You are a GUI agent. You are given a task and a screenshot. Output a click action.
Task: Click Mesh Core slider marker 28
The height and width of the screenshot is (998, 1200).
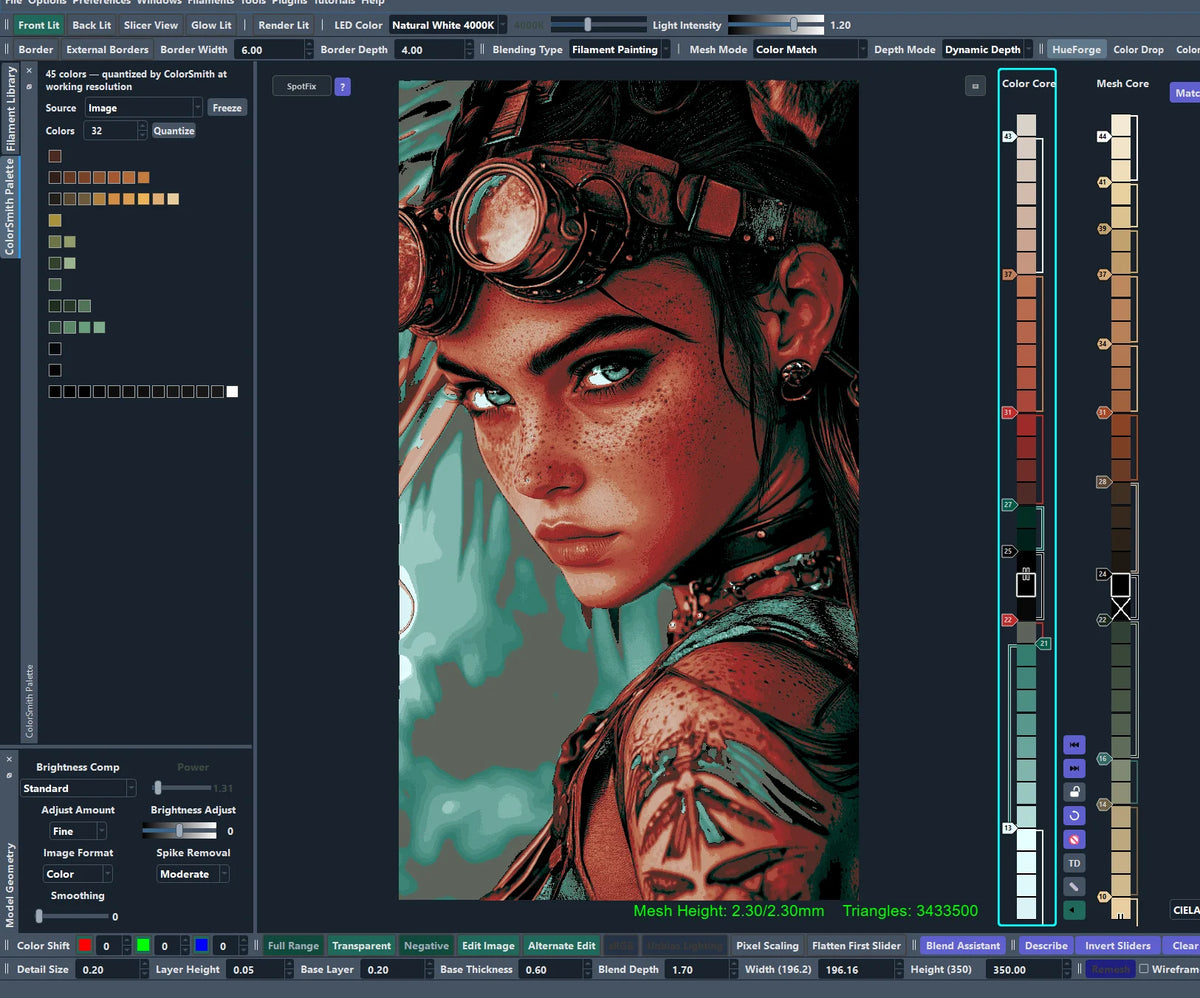point(1104,482)
